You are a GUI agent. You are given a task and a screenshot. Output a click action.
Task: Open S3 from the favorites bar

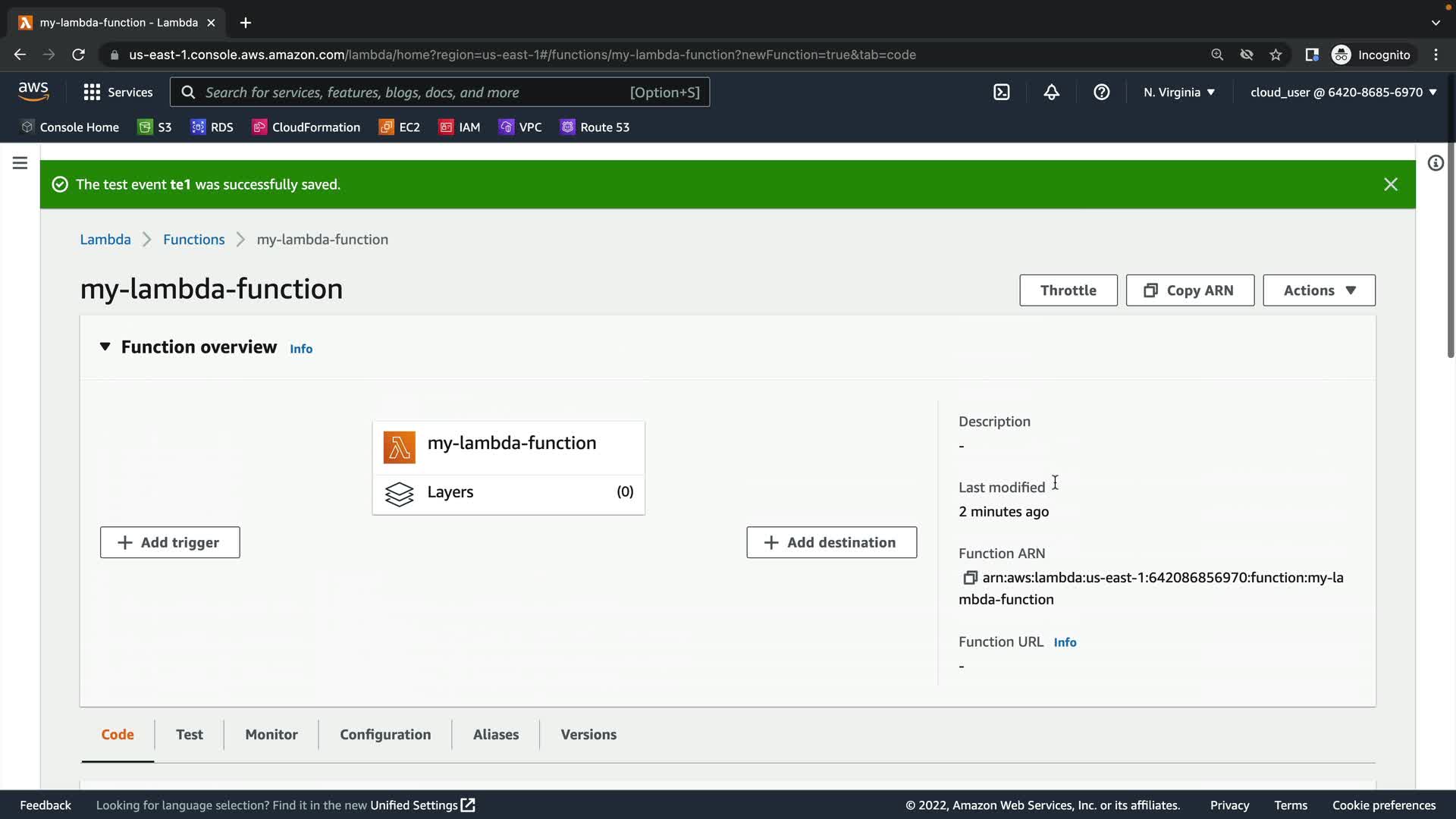[x=155, y=127]
